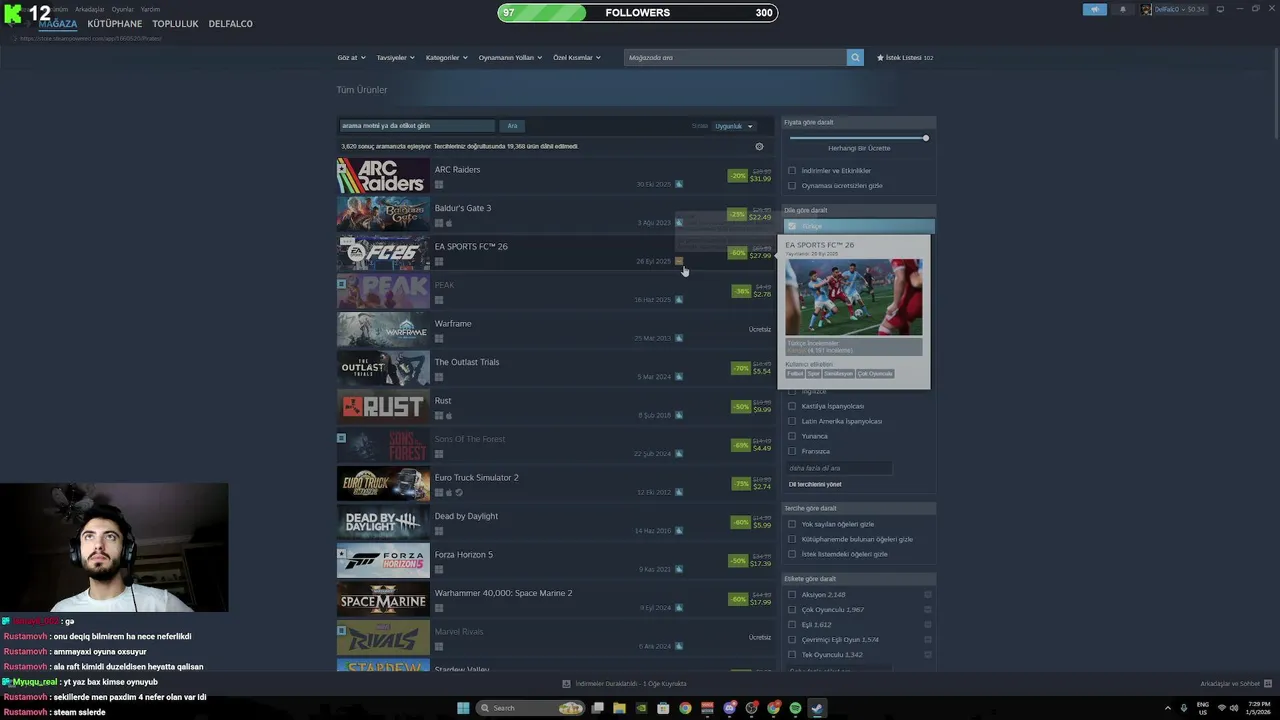The width and height of the screenshot is (1280, 720).
Task: Click the volume icon in system tray
Action: coord(1234,708)
